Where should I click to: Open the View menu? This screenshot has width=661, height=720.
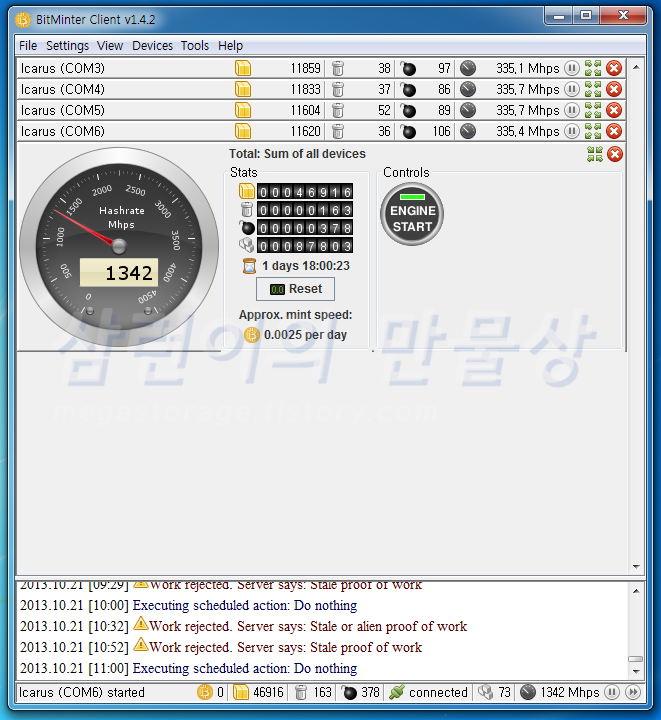(110, 46)
